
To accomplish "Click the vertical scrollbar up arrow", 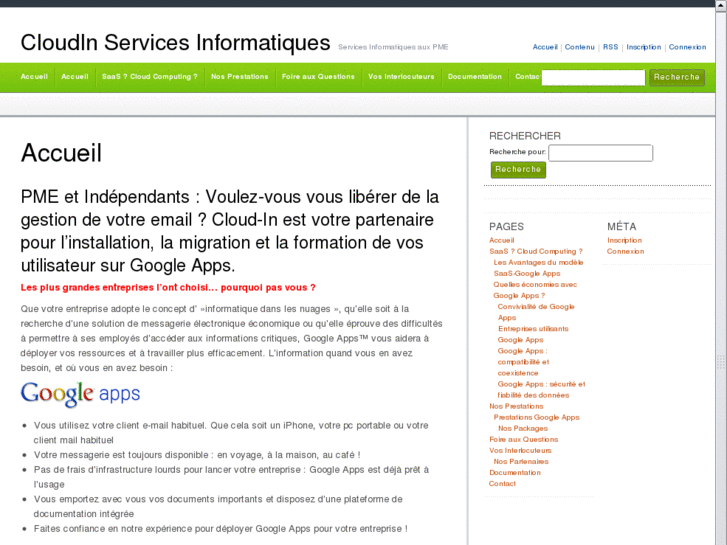I will (x=721, y=4).
